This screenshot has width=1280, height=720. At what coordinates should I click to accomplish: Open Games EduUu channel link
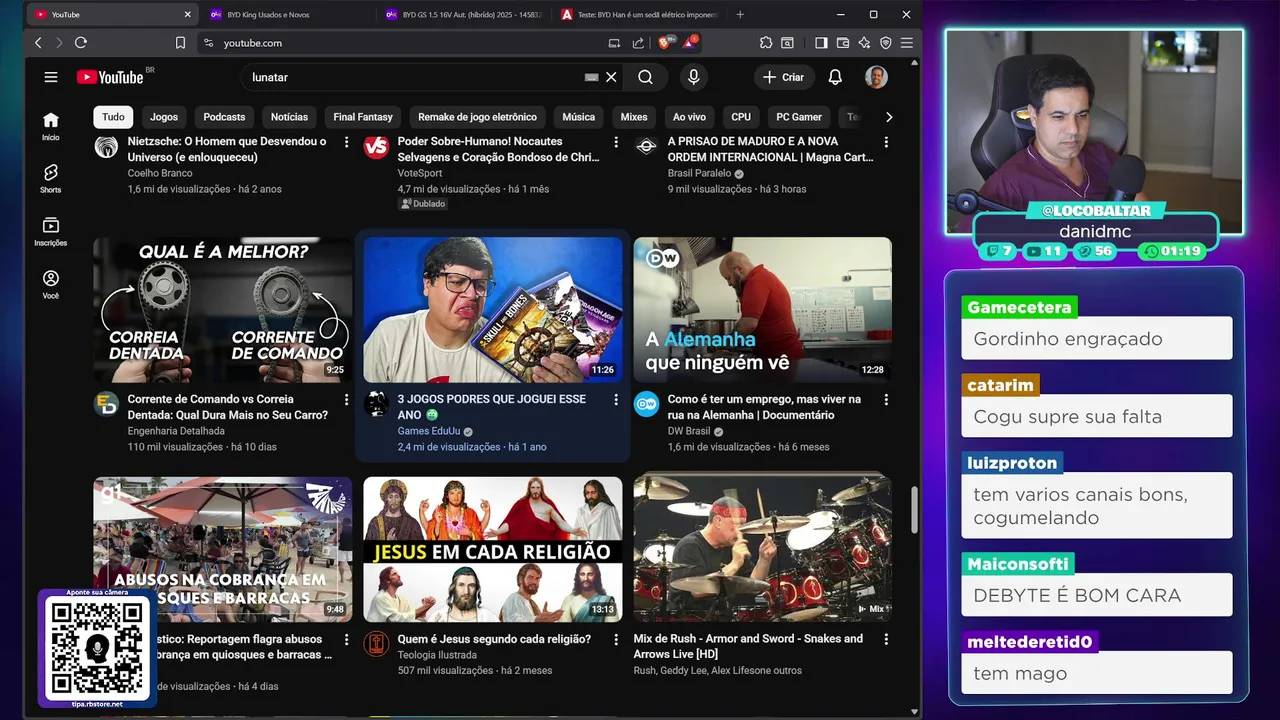(x=427, y=431)
